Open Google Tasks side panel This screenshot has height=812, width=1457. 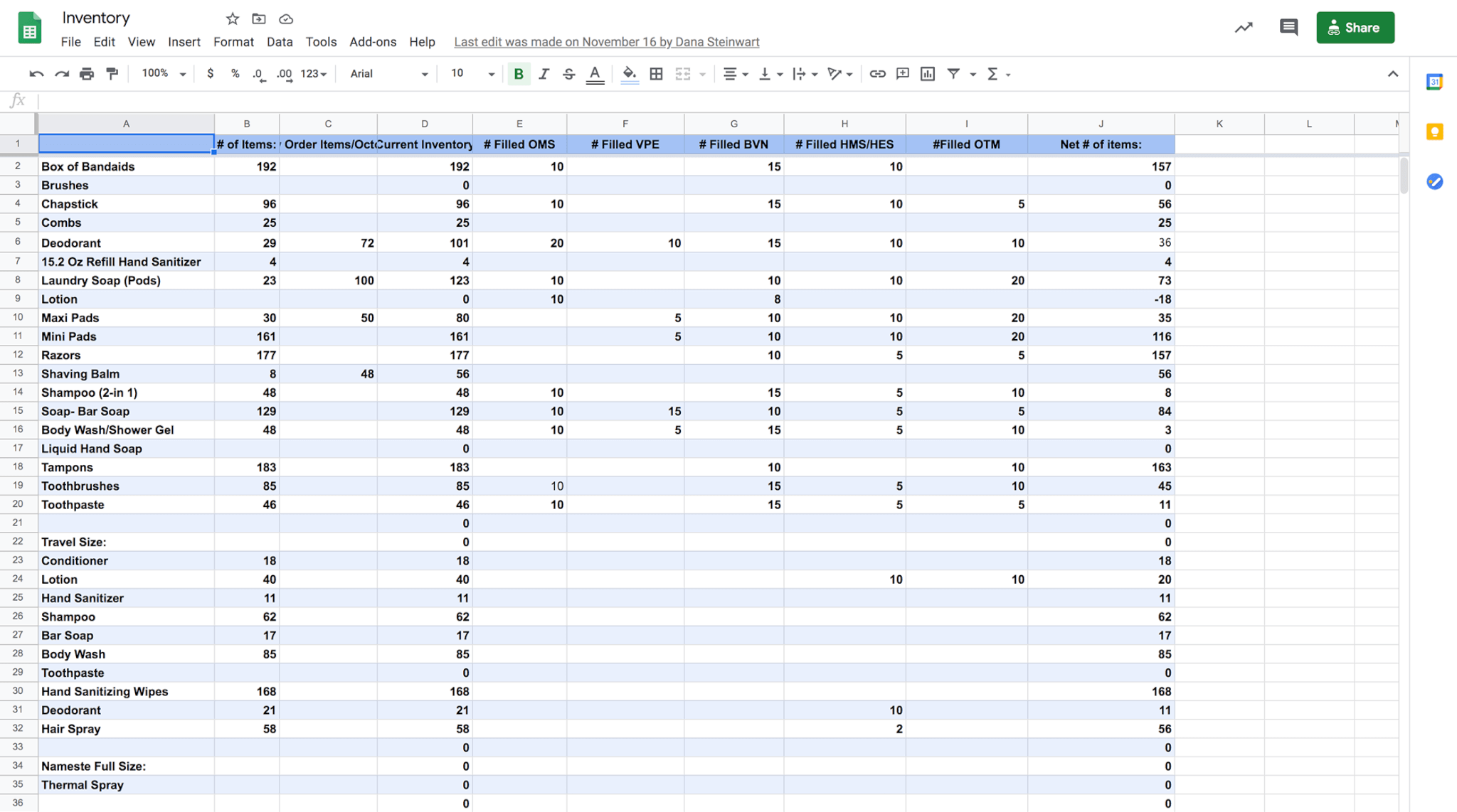1434,181
